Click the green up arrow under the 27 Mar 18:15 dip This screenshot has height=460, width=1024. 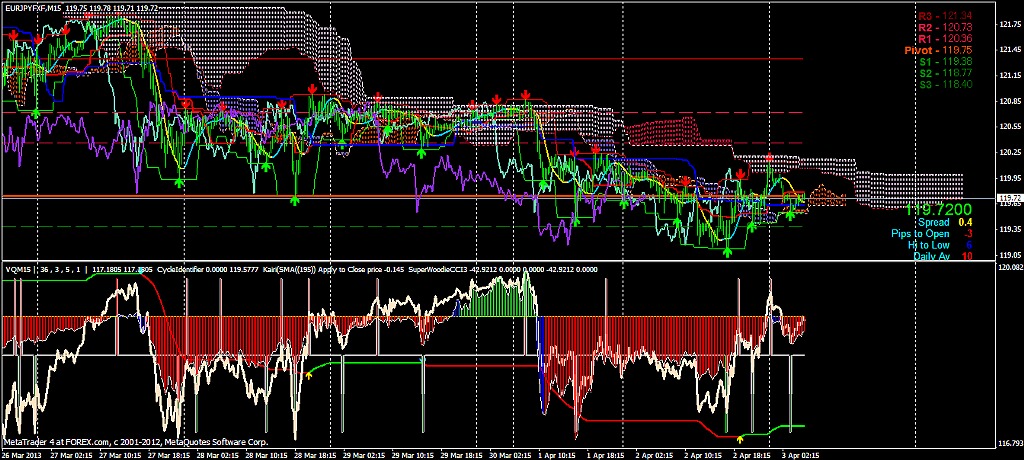point(179,181)
